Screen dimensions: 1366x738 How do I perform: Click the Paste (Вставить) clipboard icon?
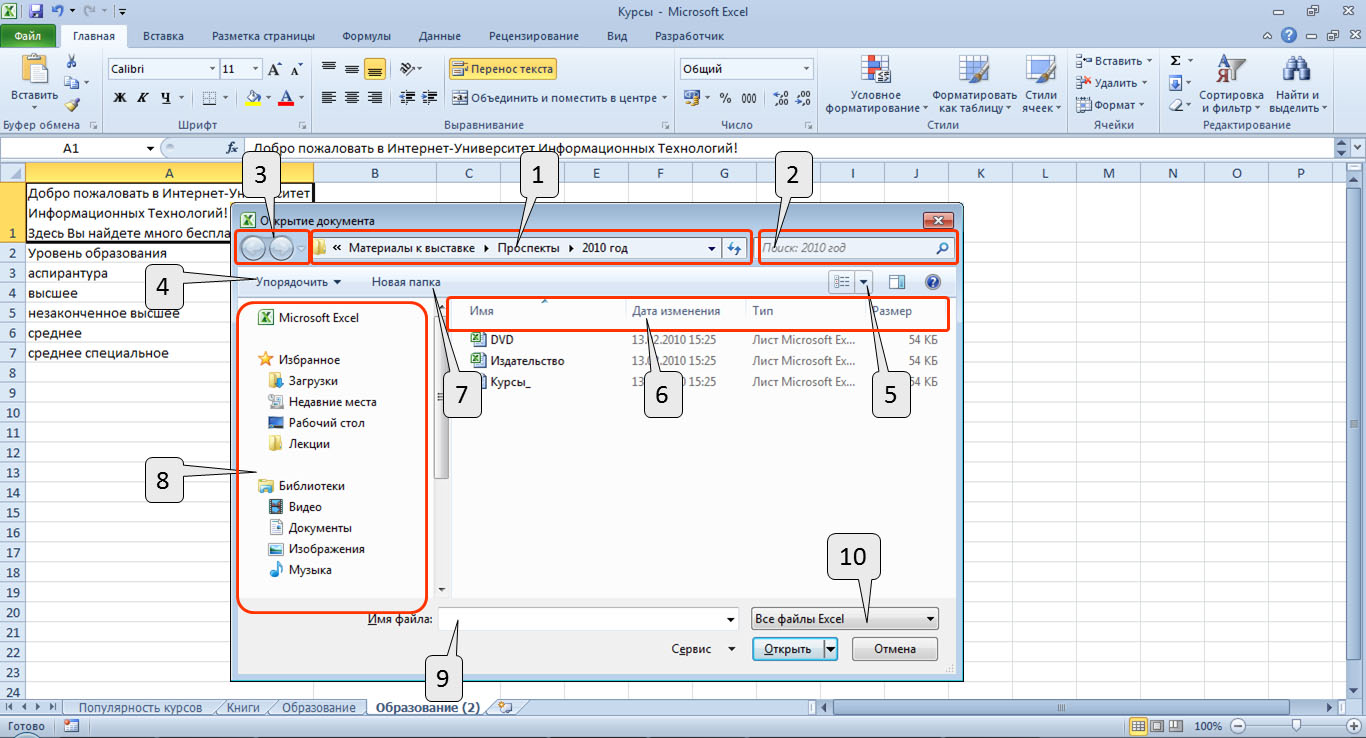click(34, 71)
